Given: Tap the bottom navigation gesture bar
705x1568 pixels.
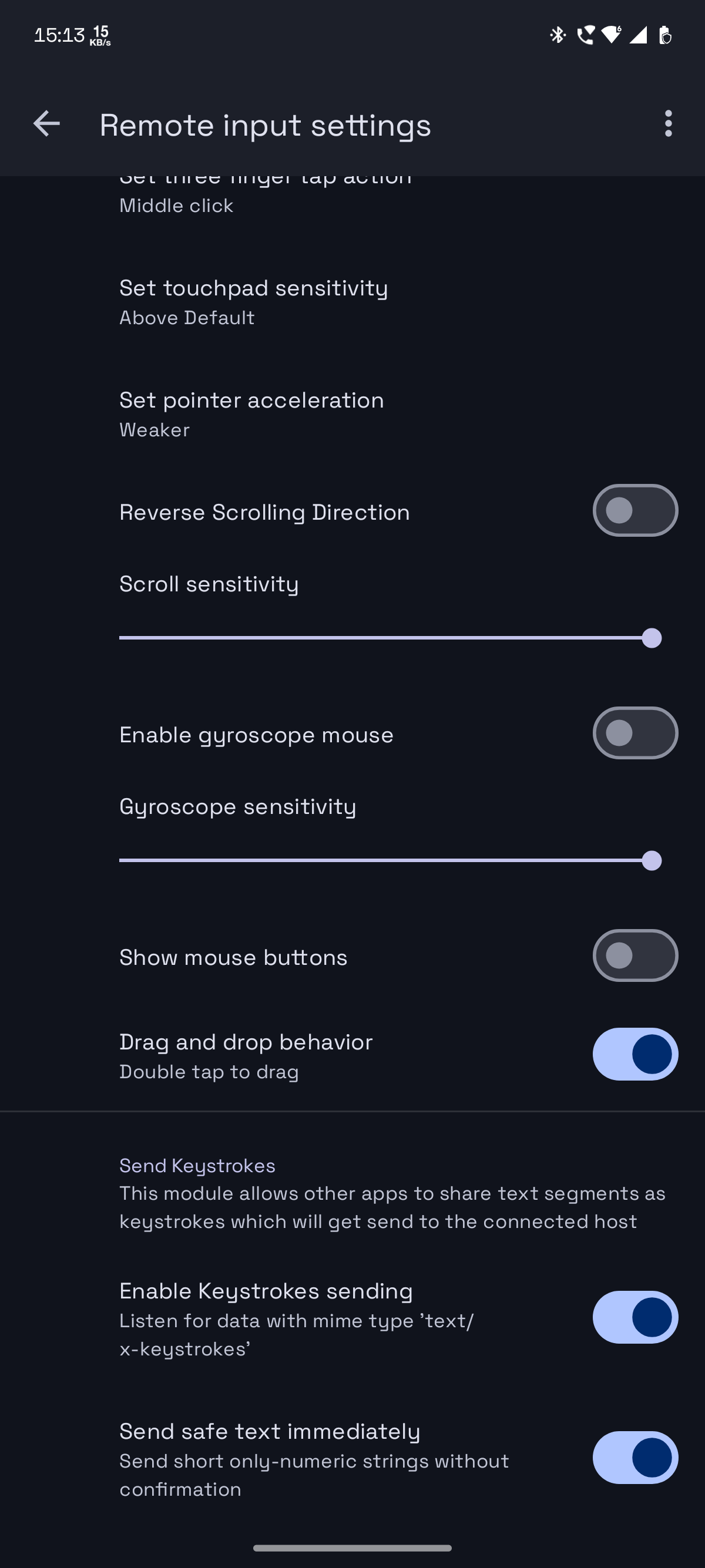Looking at the screenshot, I should (x=352, y=1548).
